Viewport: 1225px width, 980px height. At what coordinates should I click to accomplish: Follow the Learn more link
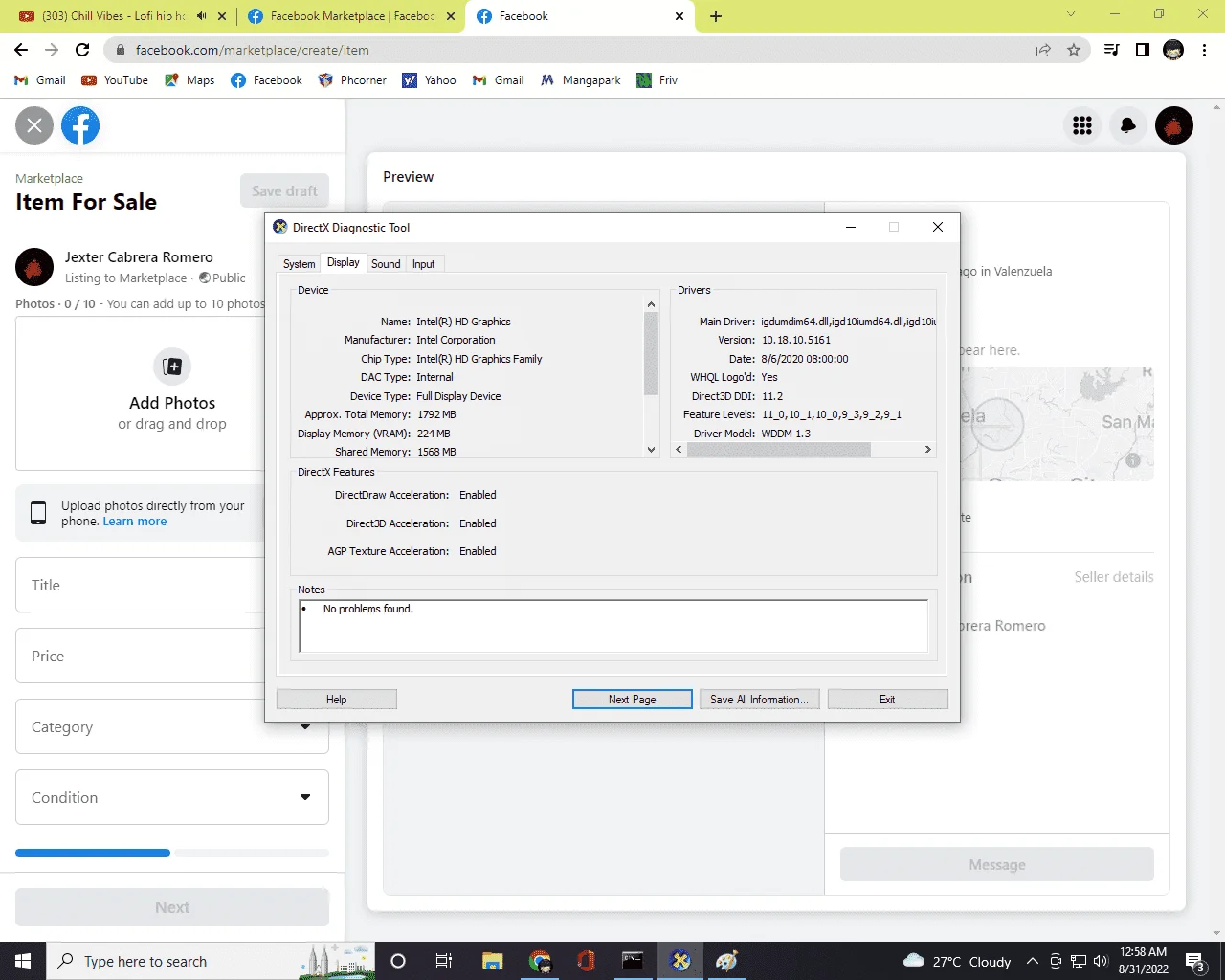pos(135,522)
